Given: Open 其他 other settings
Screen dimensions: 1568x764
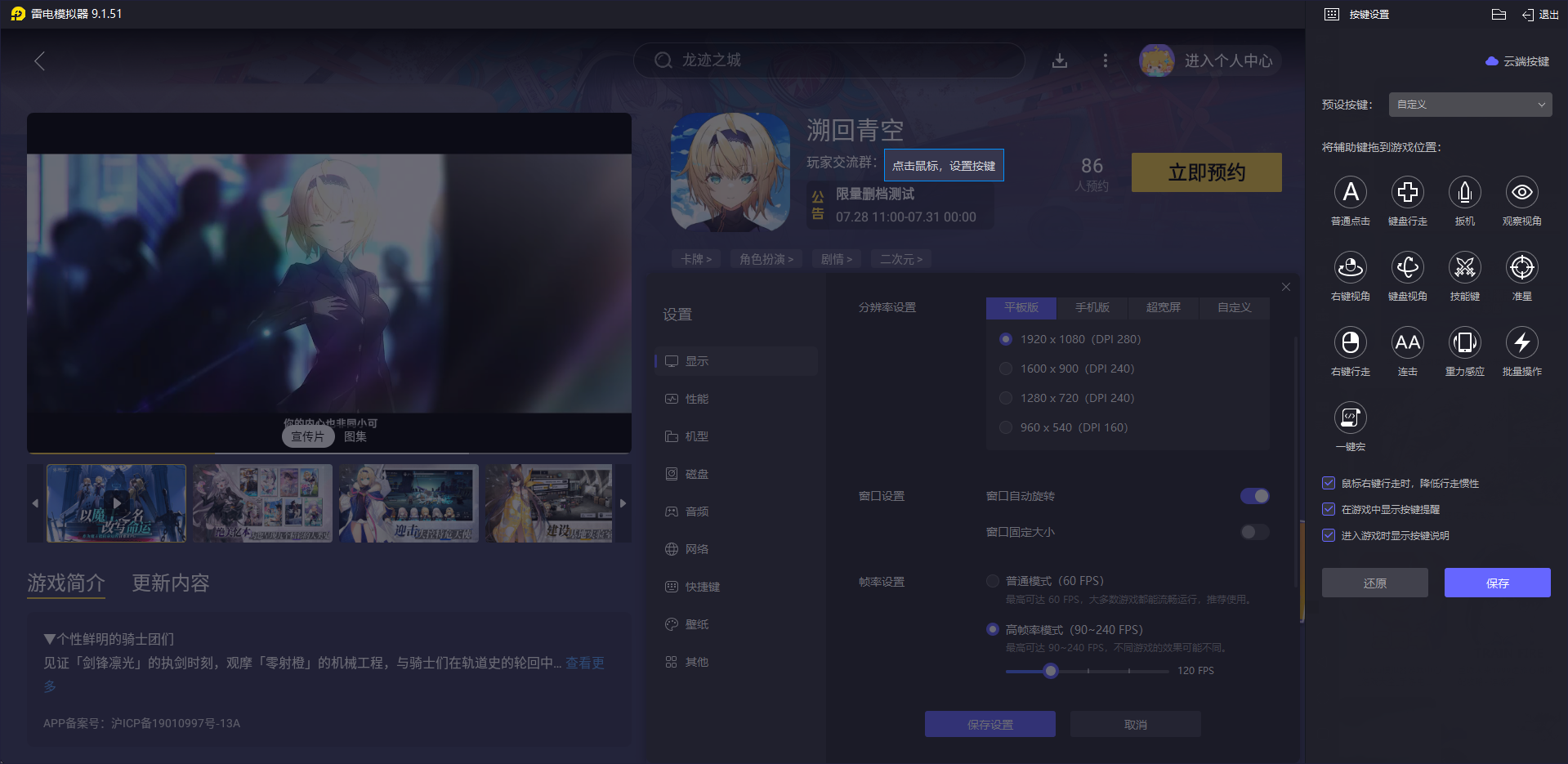Looking at the screenshot, I should (x=736, y=662).
